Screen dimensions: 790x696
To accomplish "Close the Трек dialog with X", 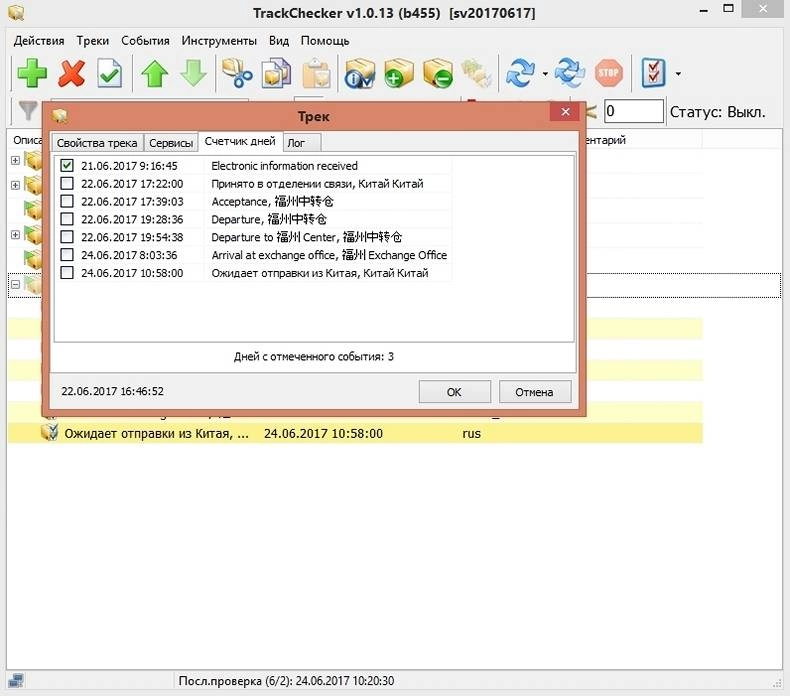I will (x=565, y=112).
